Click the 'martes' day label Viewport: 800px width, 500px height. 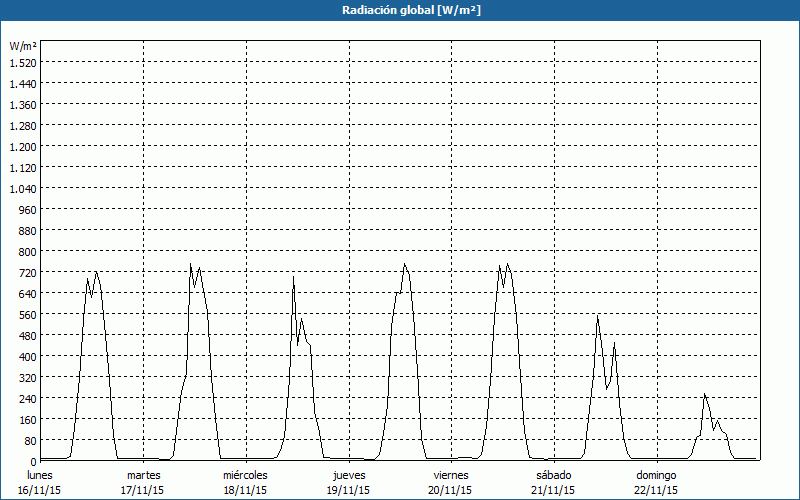pos(143,475)
